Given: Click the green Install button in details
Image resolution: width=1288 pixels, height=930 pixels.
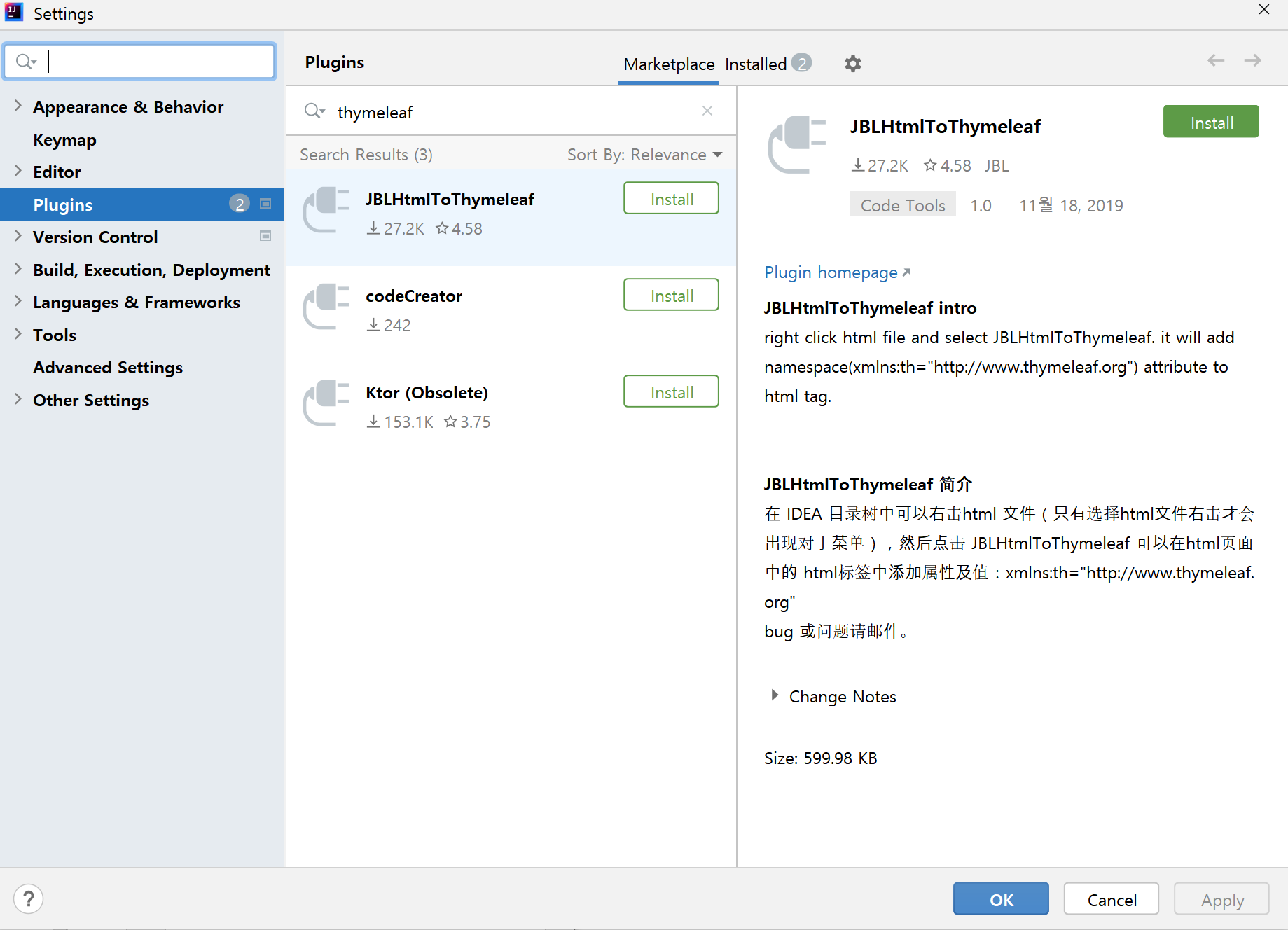Looking at the screenshot, I should click(1211, 122).
